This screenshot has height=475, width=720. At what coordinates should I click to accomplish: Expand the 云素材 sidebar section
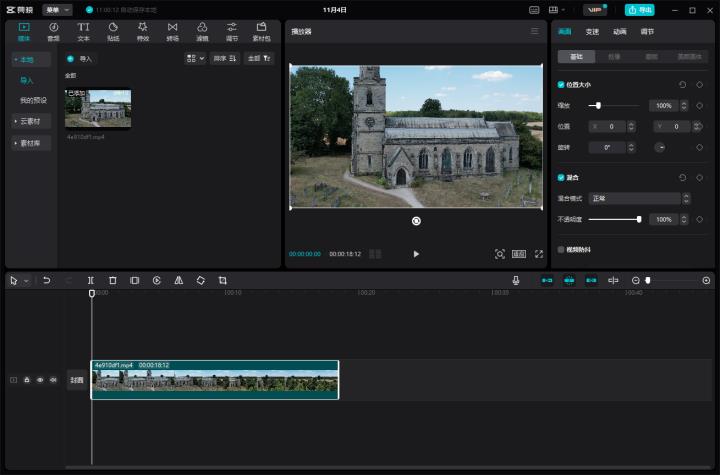click(x=30, y=121)
